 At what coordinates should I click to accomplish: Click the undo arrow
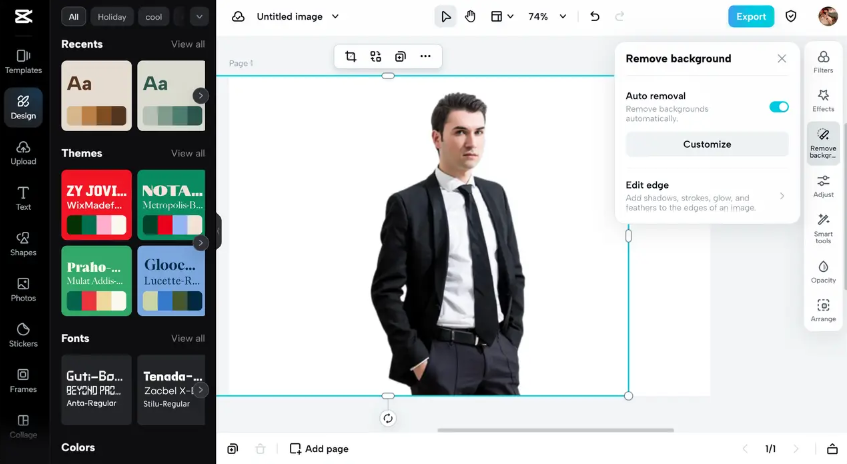(x=595, y=16)
